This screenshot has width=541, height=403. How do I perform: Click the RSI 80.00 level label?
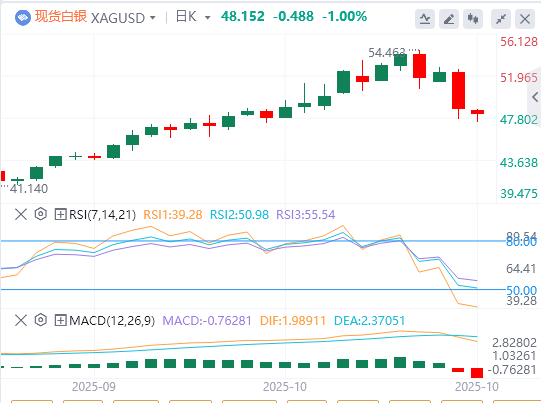[x=521, y=242]
